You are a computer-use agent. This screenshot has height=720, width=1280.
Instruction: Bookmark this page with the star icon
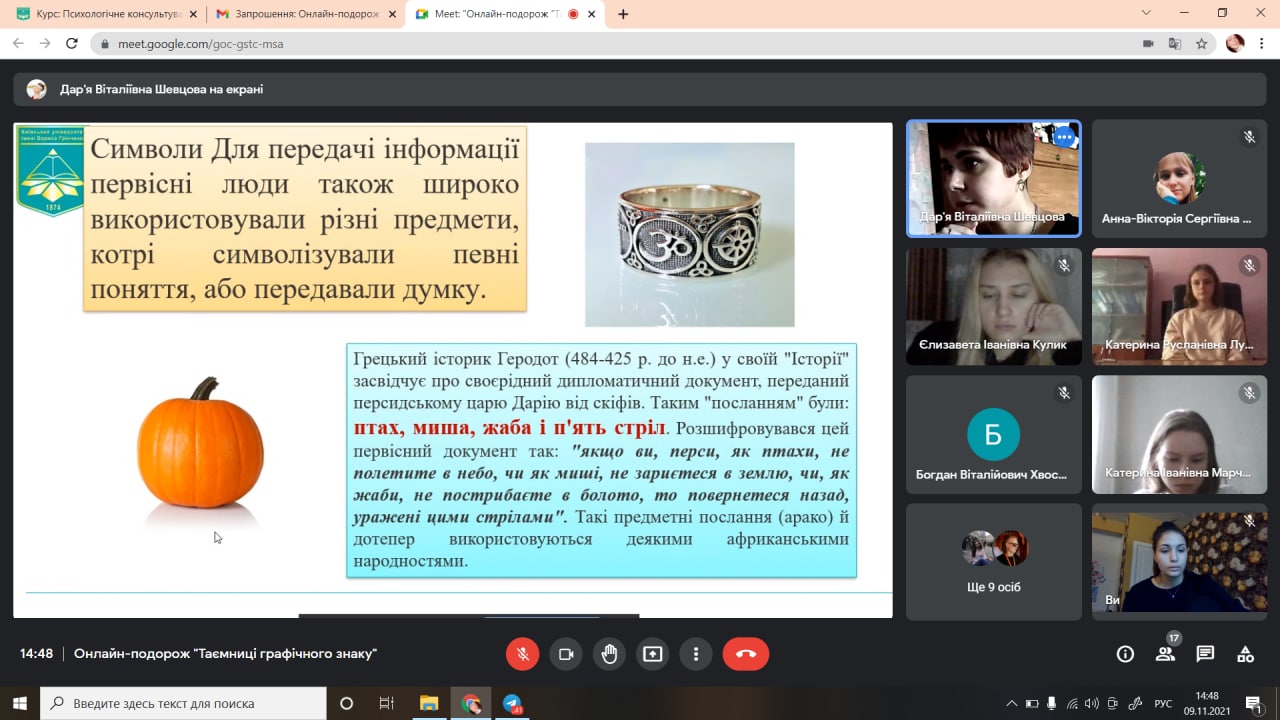coord(1202,44)
